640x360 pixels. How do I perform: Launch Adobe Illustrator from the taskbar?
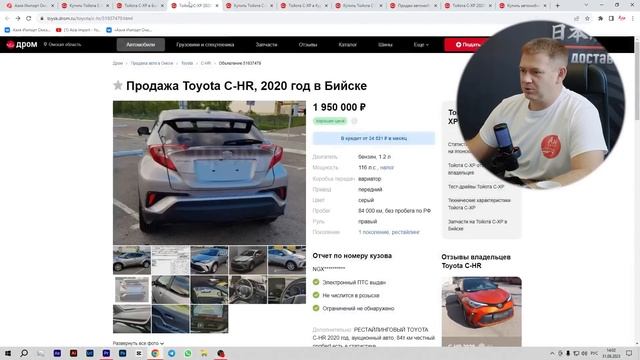(73, 353)
